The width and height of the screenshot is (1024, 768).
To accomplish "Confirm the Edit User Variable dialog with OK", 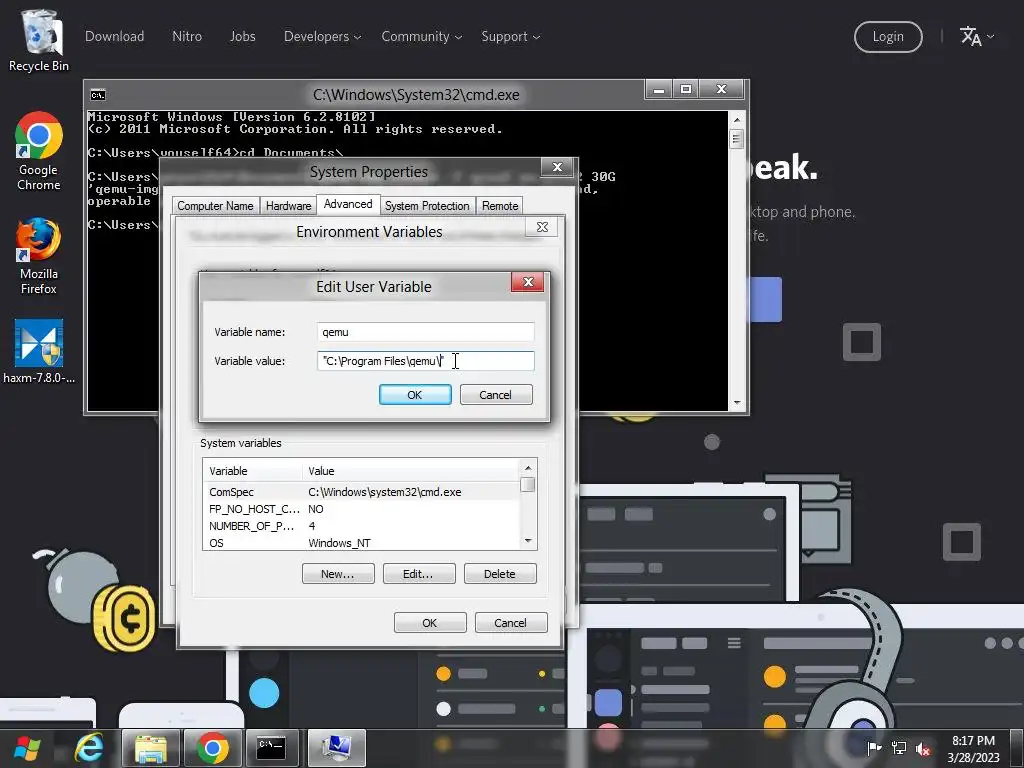I will [415, 394].
